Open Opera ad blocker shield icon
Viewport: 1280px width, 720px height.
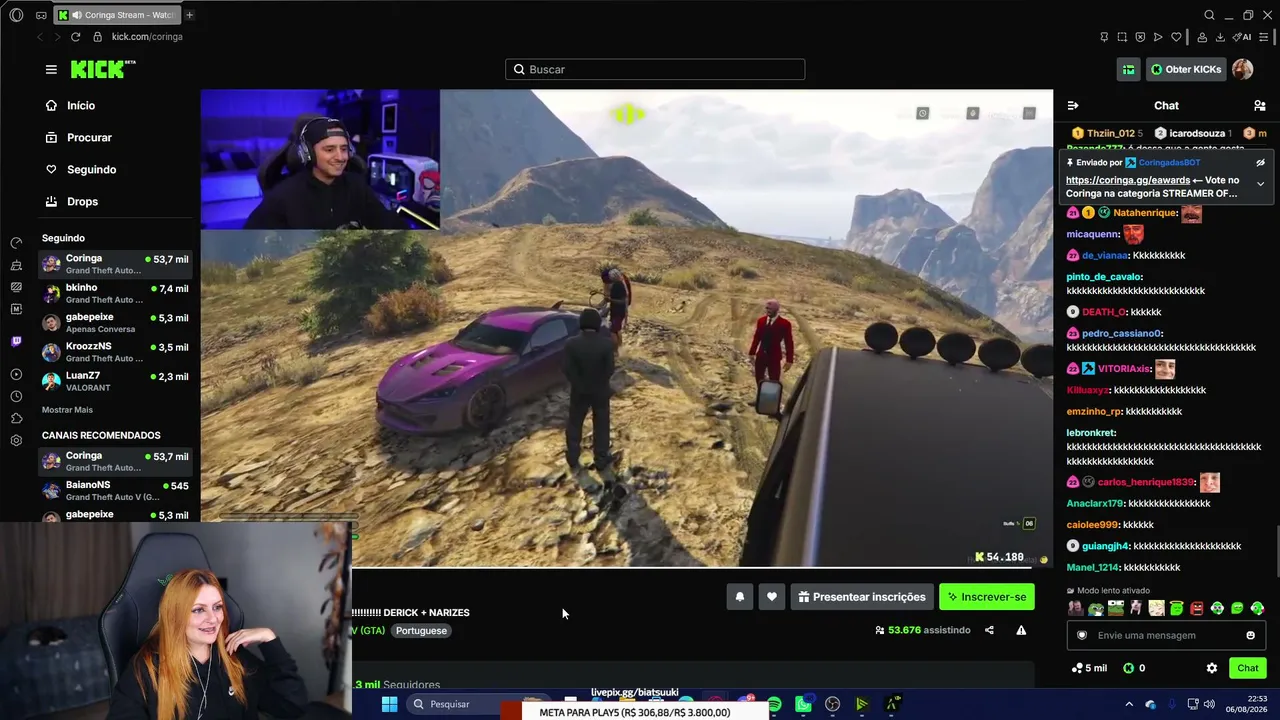point(1140,37)
